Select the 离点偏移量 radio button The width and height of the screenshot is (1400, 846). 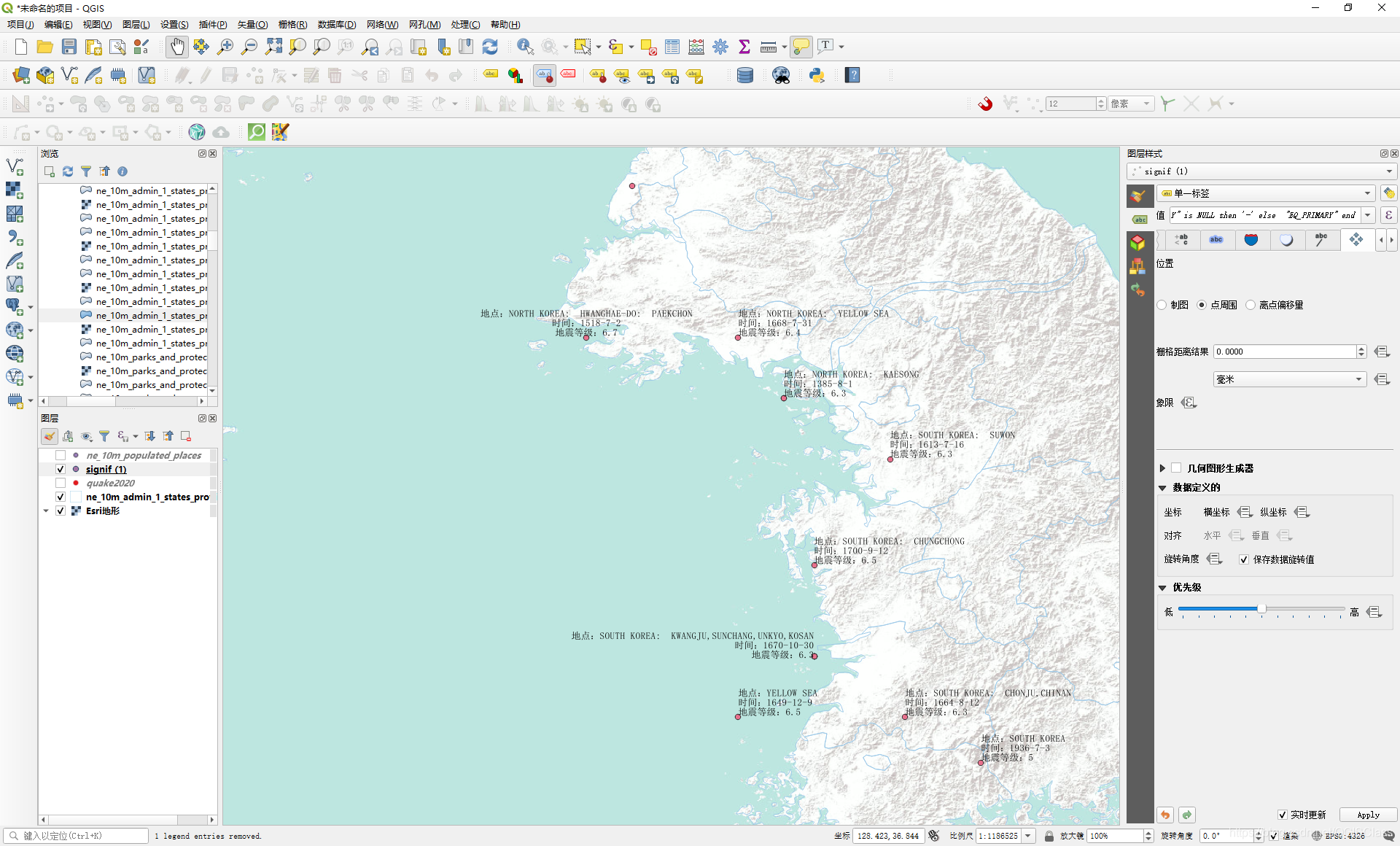(x=1251, y=305)
